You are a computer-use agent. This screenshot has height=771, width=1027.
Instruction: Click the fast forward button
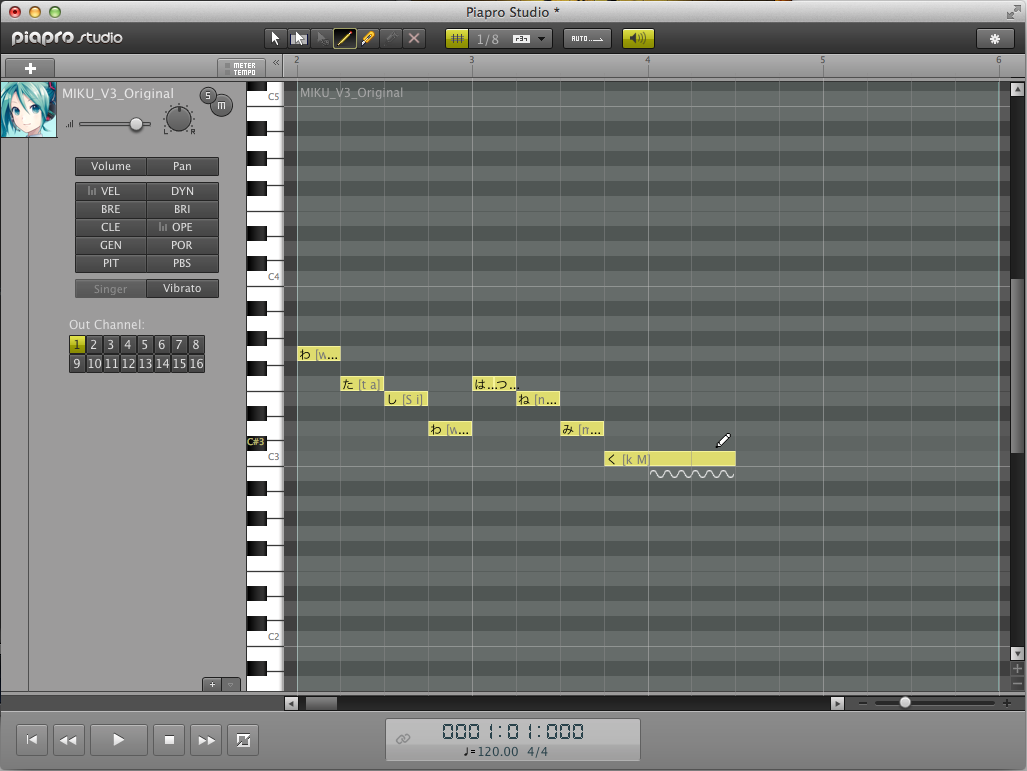pos(206,740)
